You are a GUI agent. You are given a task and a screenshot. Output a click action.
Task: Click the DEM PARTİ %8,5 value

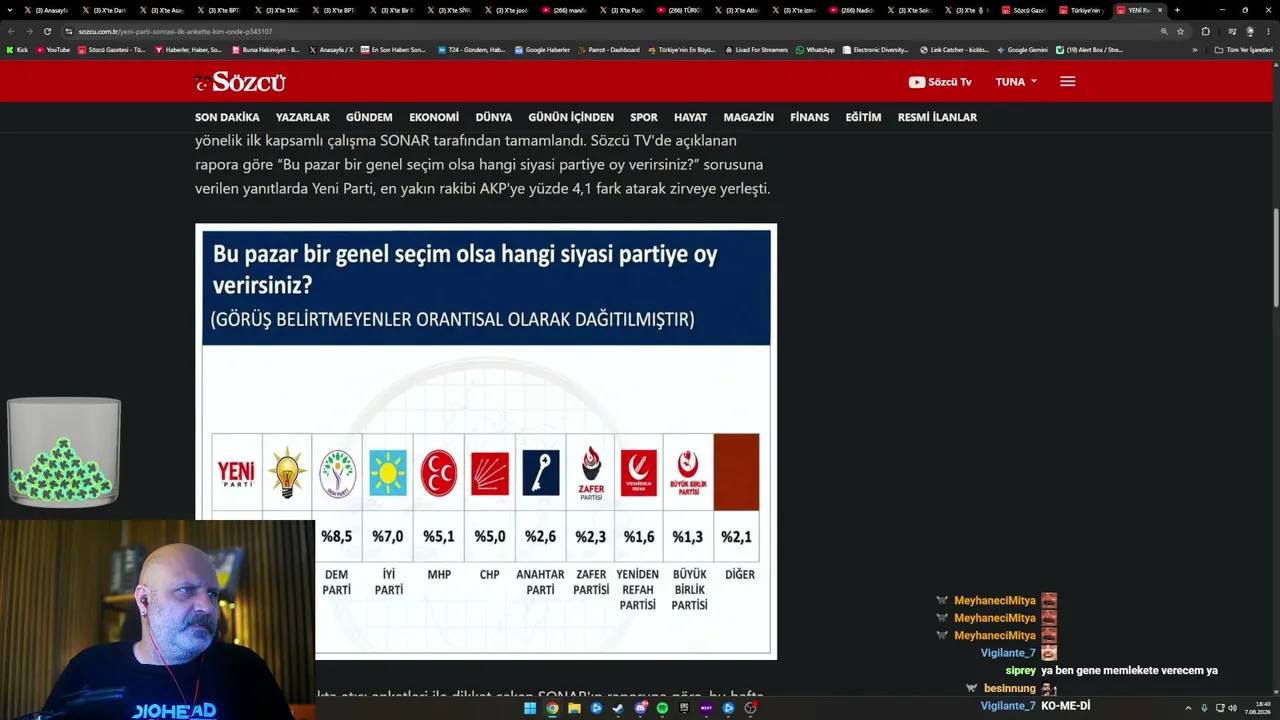336,537
